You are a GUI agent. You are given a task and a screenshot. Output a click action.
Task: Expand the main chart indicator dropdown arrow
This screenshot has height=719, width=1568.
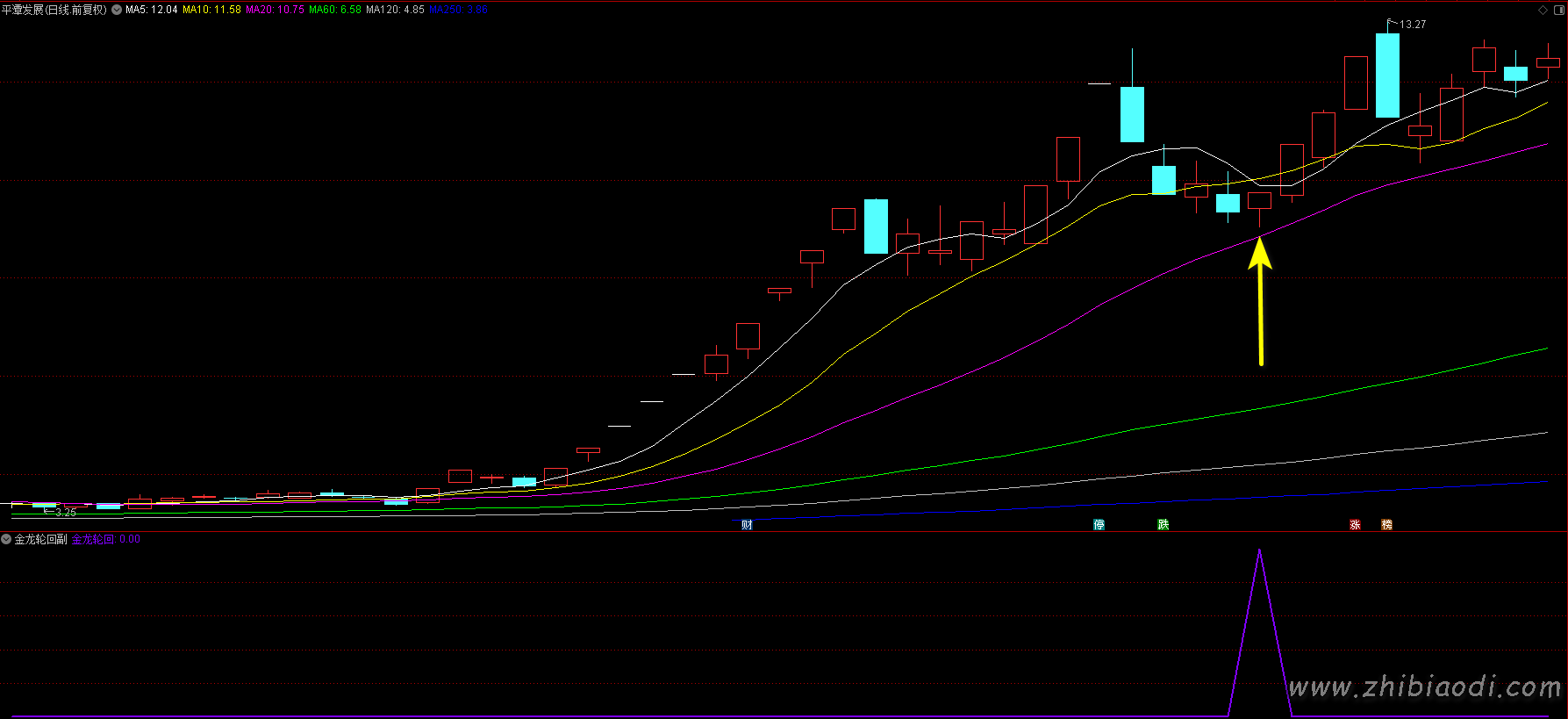117,10
